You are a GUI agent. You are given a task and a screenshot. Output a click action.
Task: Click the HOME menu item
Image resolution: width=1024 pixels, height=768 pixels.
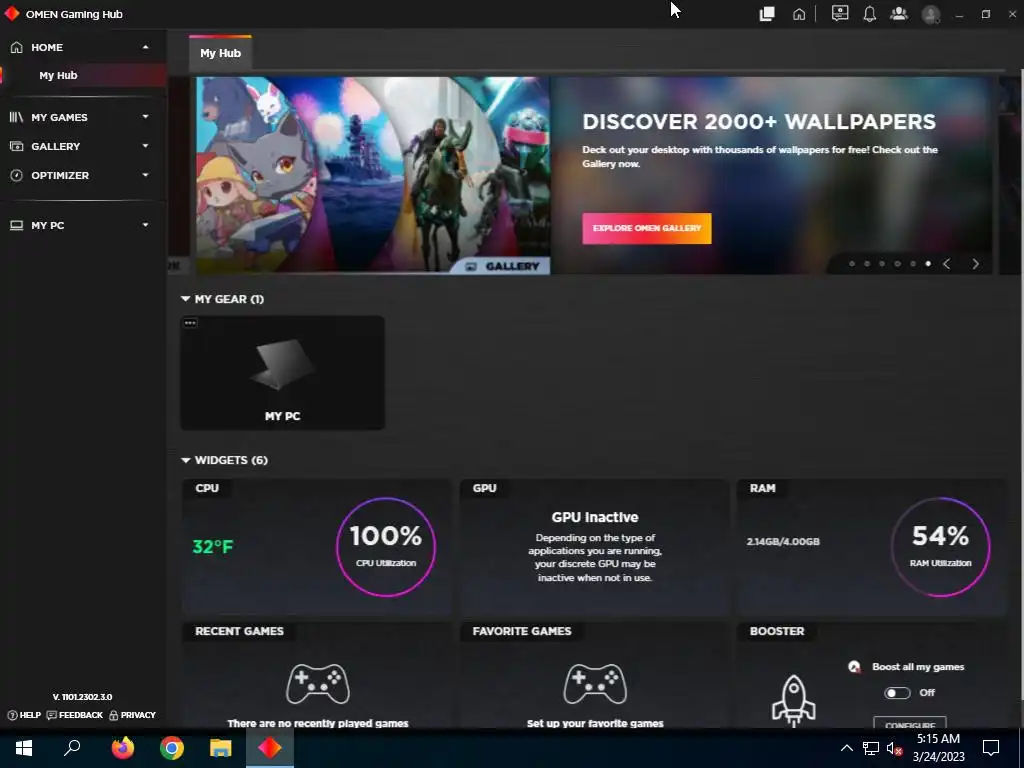[47, 47]
